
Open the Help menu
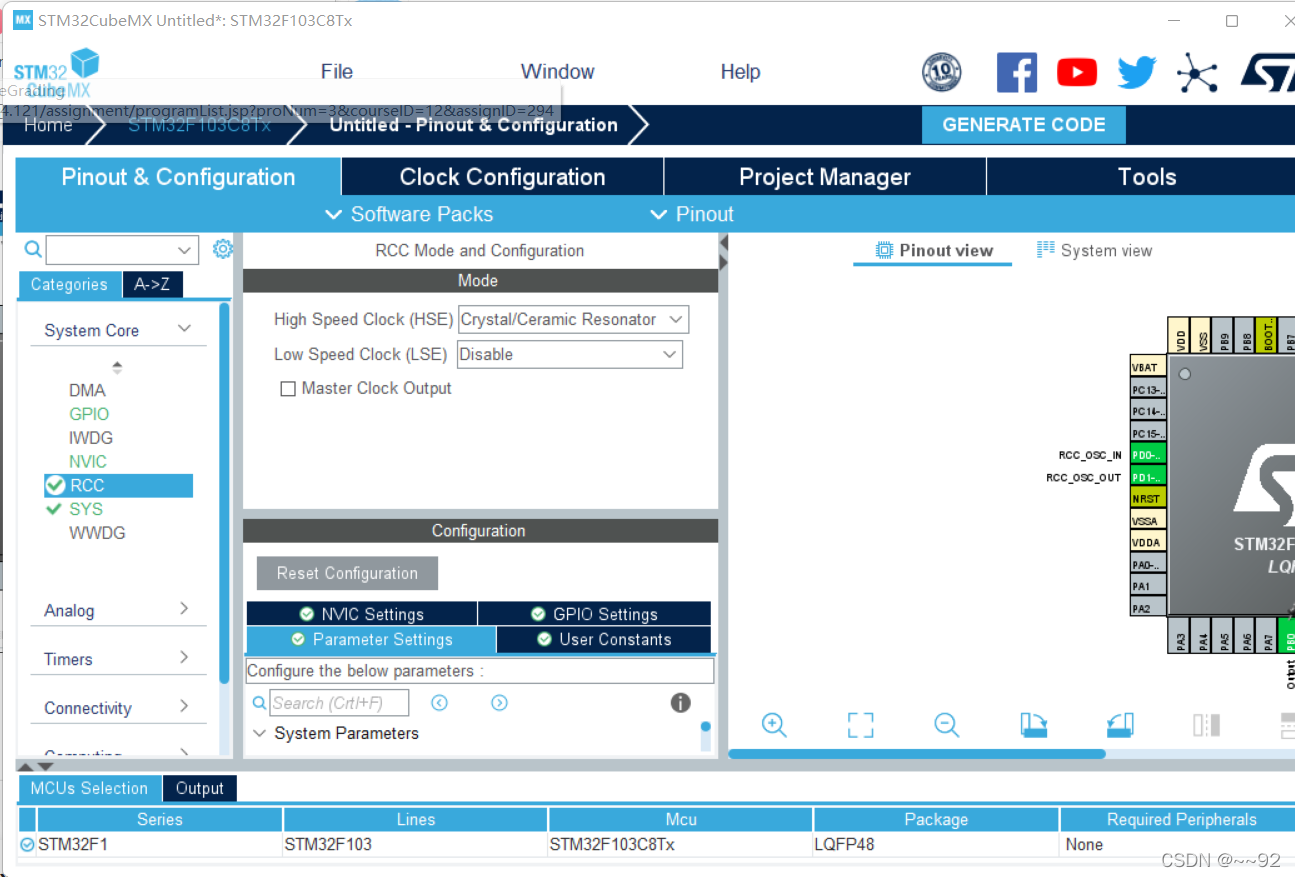coord(740,72)
